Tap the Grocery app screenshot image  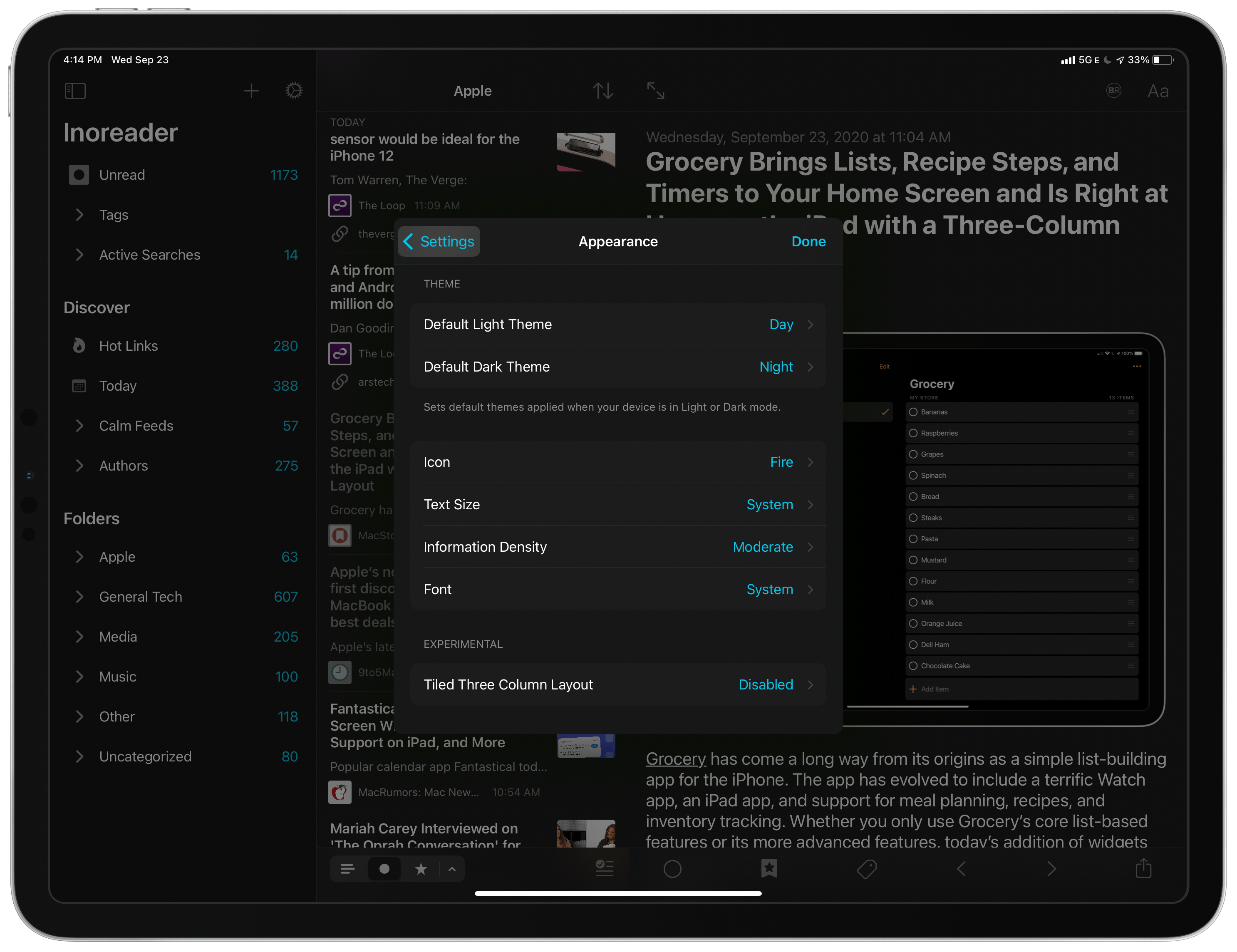pos(1004,529)
